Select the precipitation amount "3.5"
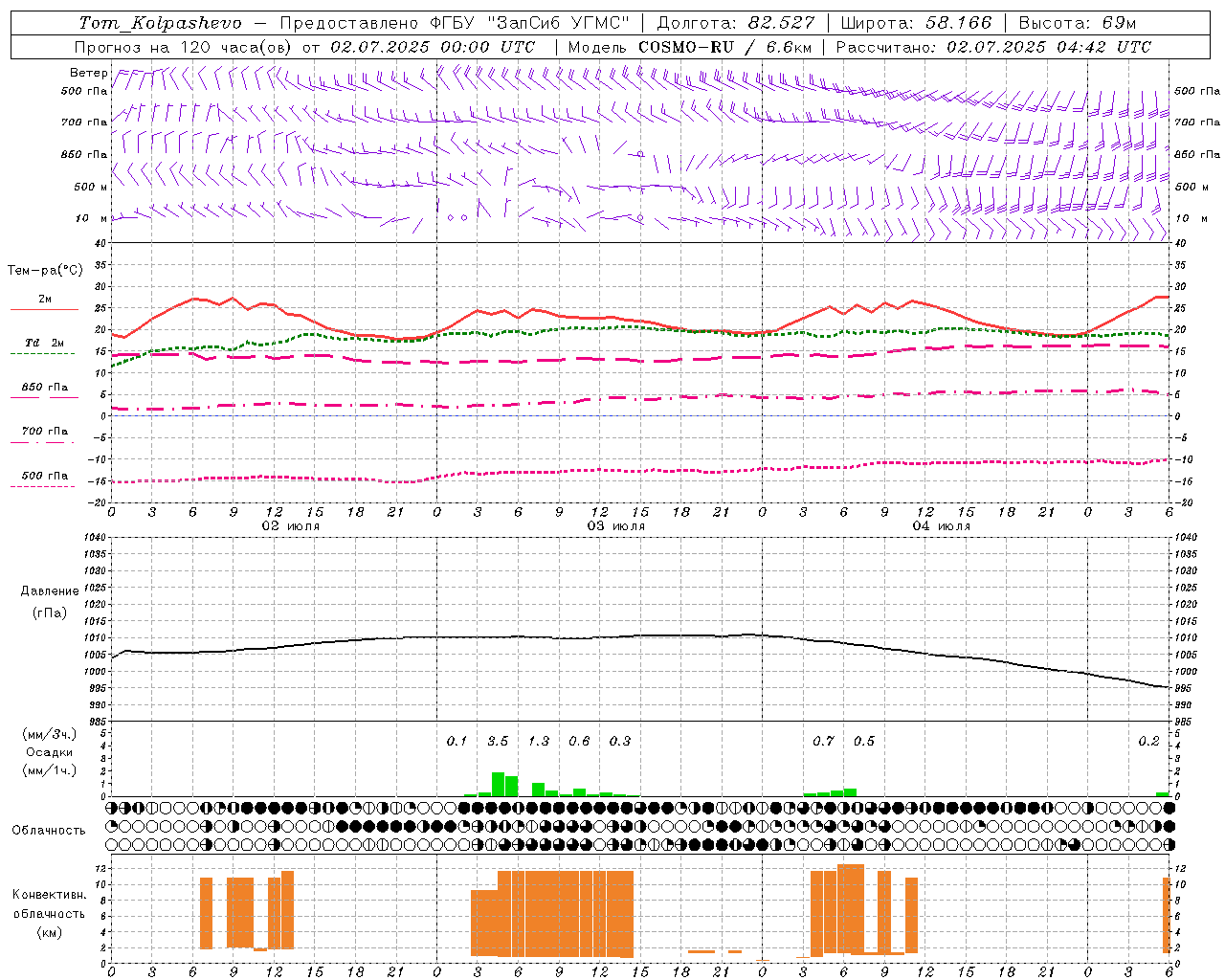The image size is (1225, 980). pyautogui.click(x=498, y=741)
